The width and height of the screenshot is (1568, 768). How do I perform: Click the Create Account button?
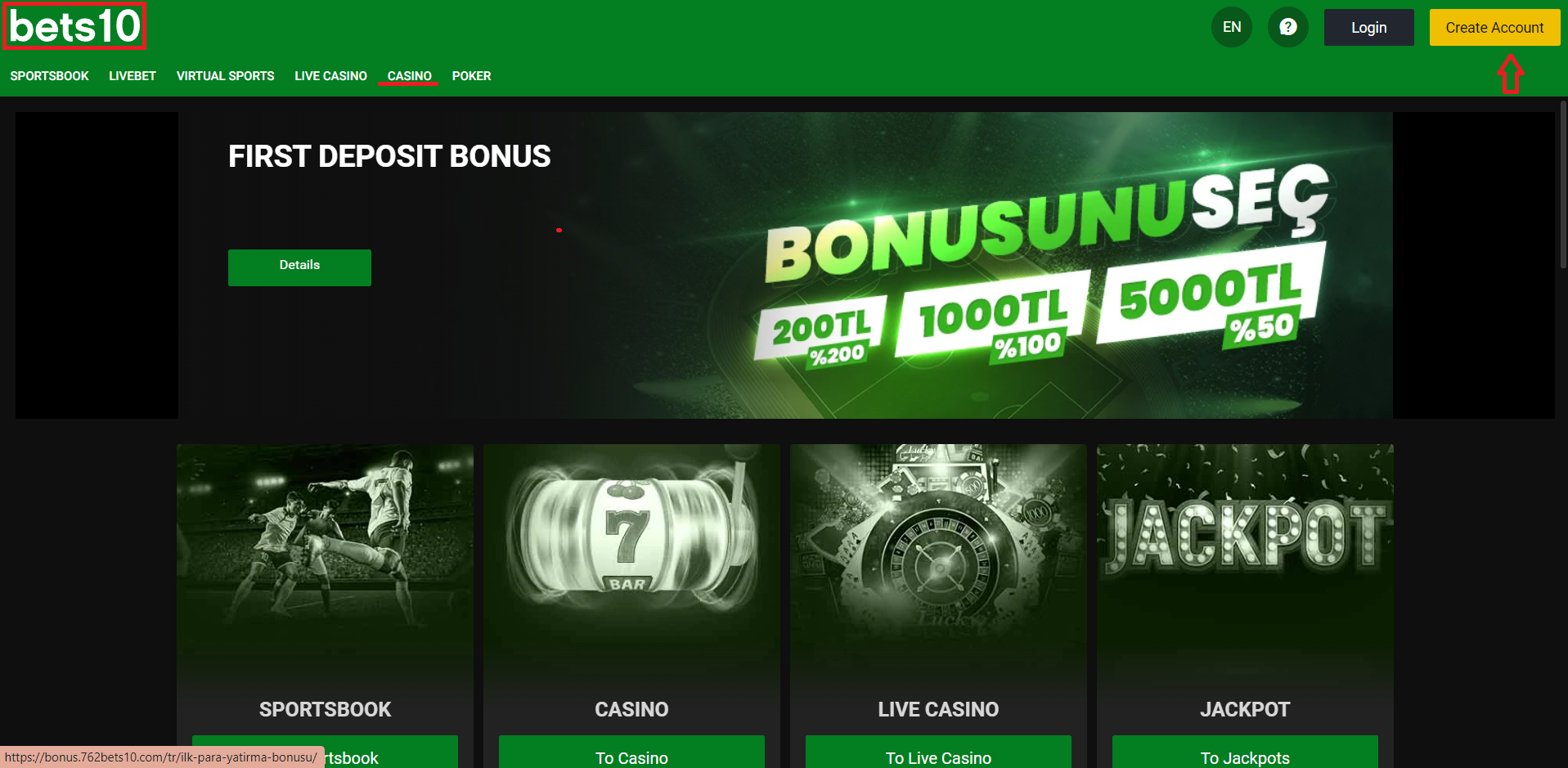1494,27
